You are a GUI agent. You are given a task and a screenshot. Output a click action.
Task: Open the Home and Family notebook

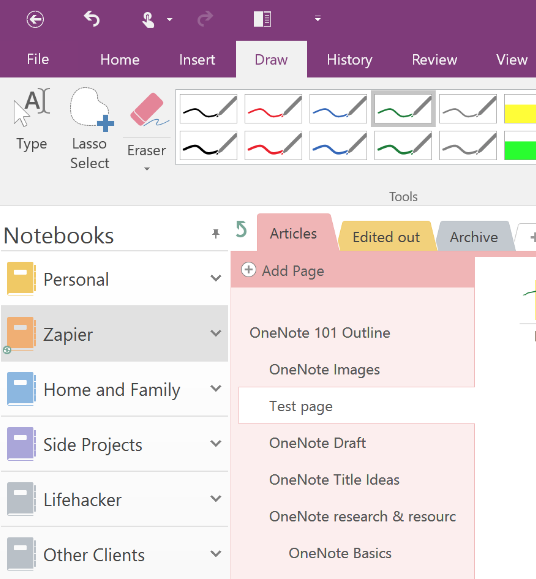click(x=114, y=389)
